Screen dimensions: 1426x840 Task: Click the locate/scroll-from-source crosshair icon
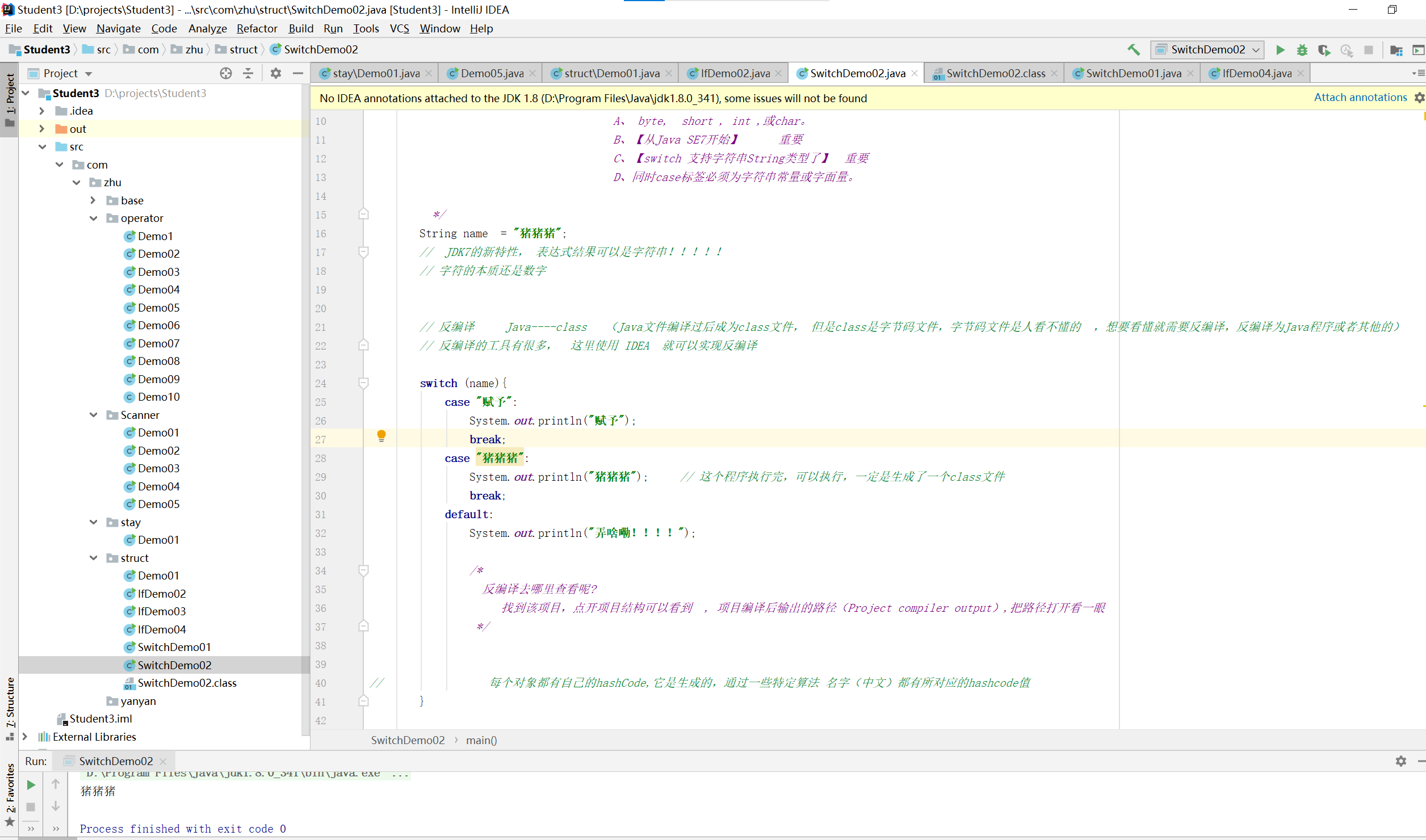pyautogui.click(x=225, y=73)
